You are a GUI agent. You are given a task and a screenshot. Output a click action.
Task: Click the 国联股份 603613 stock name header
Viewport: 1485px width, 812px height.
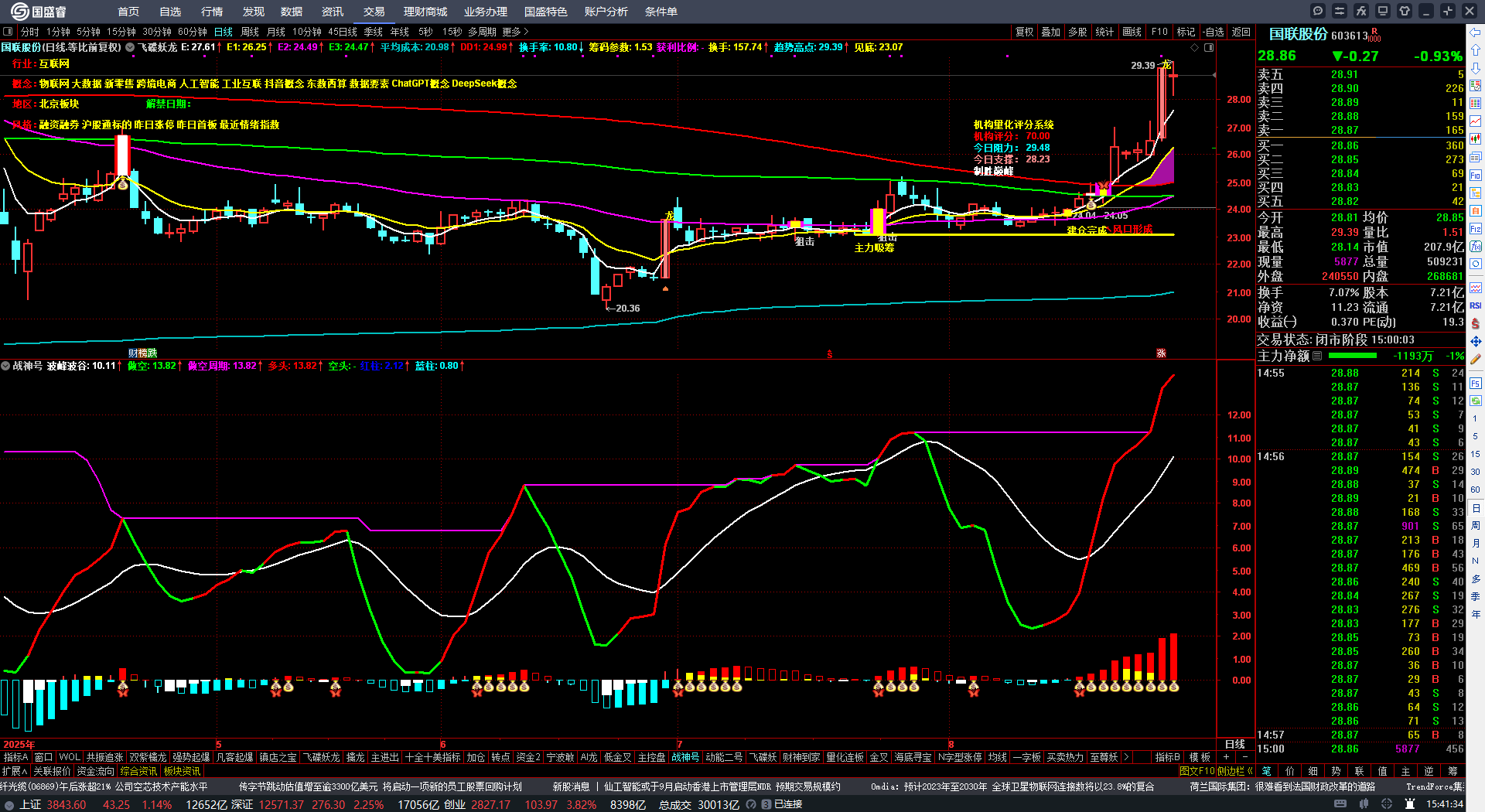pyautogui.click(x=1319, y=35)
